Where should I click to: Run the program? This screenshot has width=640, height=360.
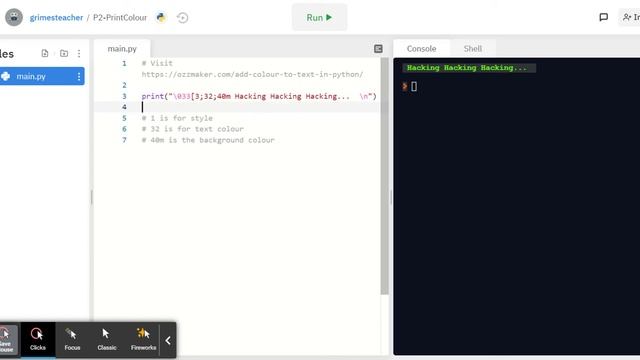[x=319, y=18]
